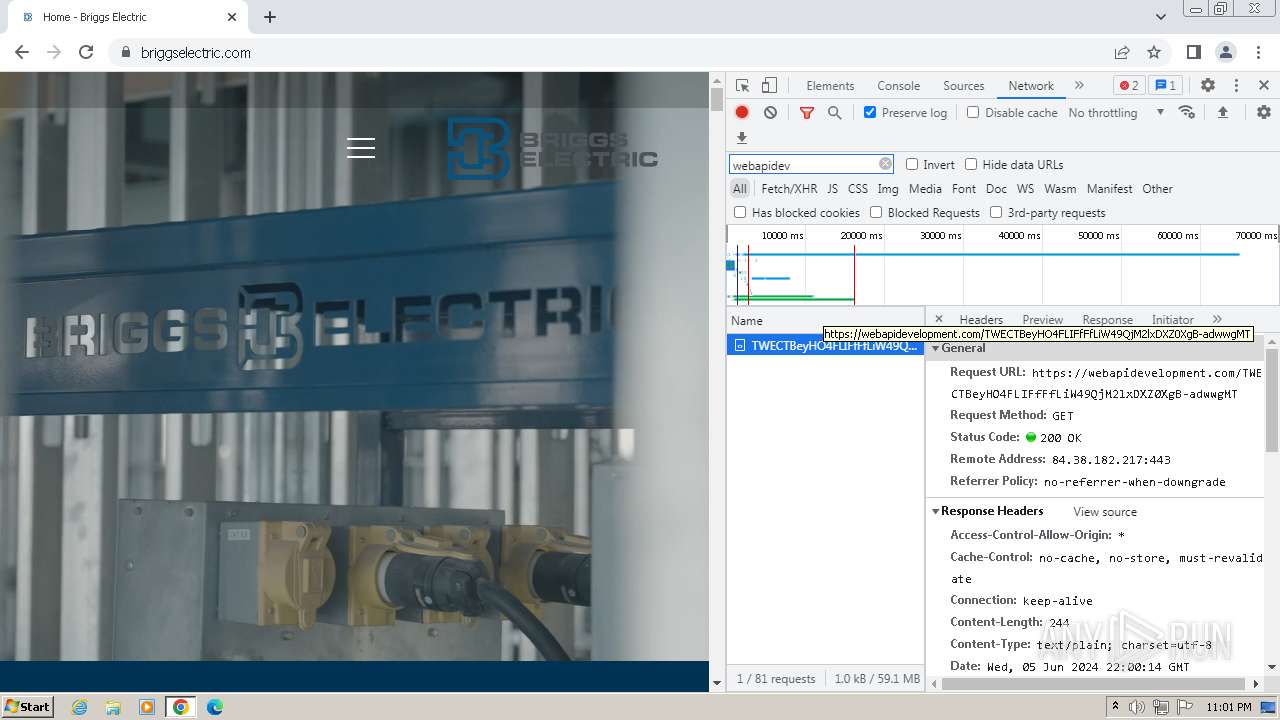Clear the network log
1280x720 pixels.
[770, 112]
